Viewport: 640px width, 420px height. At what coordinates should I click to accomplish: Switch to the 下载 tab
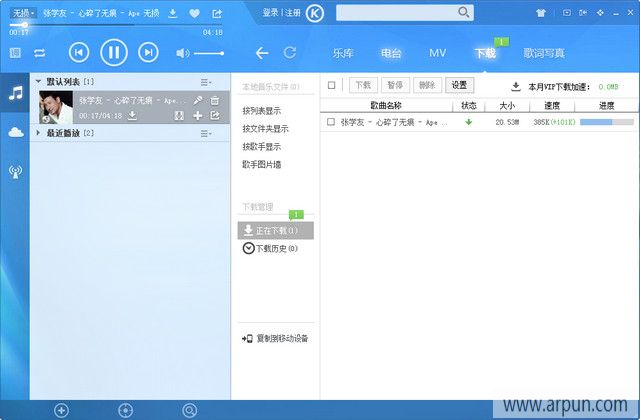(x=485, y=53)
